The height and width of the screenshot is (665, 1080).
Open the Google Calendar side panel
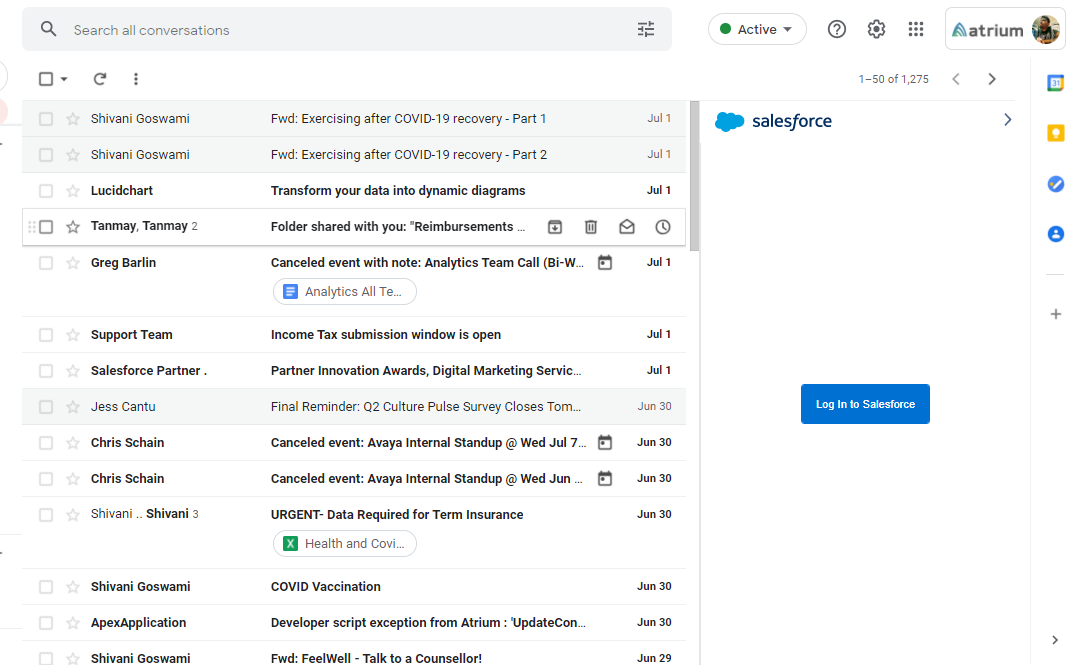pos(1055,83)
